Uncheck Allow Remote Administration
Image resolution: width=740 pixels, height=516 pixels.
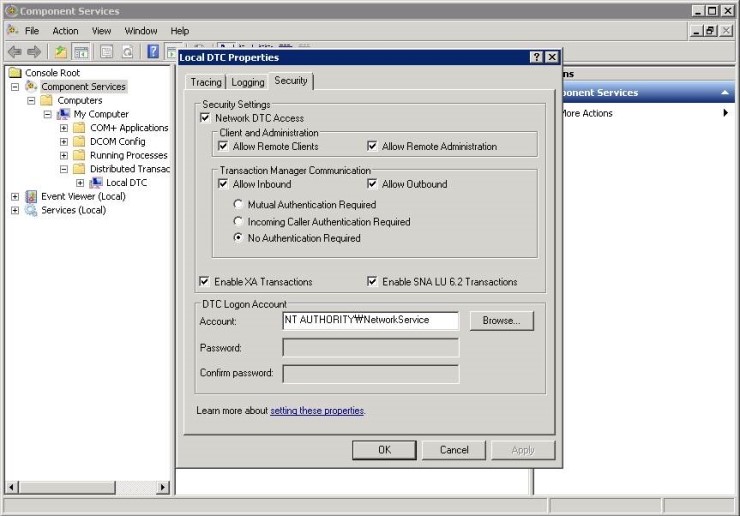click(x=372, y=146)
